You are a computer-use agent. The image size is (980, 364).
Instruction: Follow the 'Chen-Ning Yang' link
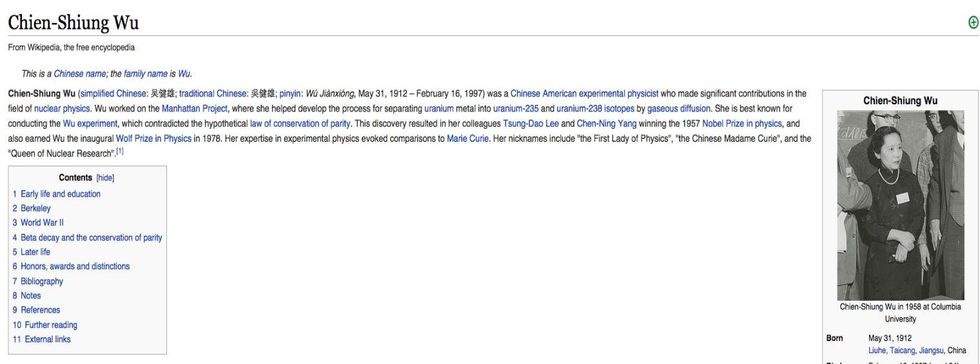tap(606, 124)
